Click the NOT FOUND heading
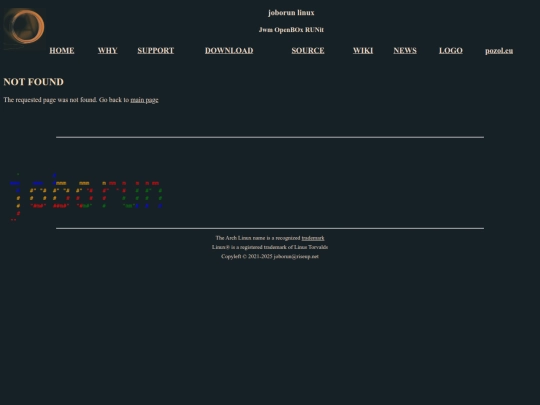The height and width of the screenshot is (405, 540). point(34,82)
